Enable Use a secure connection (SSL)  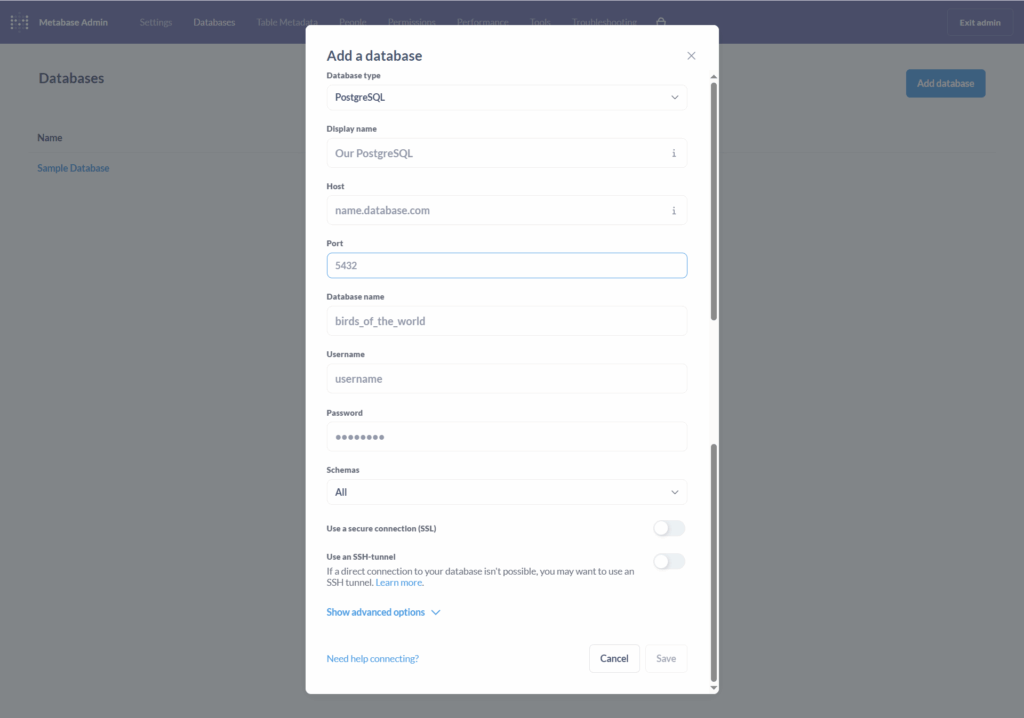point(669,528)
